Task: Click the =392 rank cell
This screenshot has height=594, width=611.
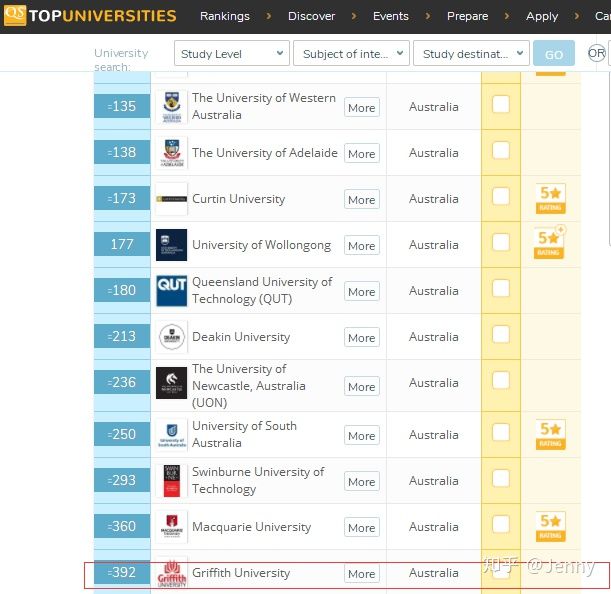Action: 122,572
